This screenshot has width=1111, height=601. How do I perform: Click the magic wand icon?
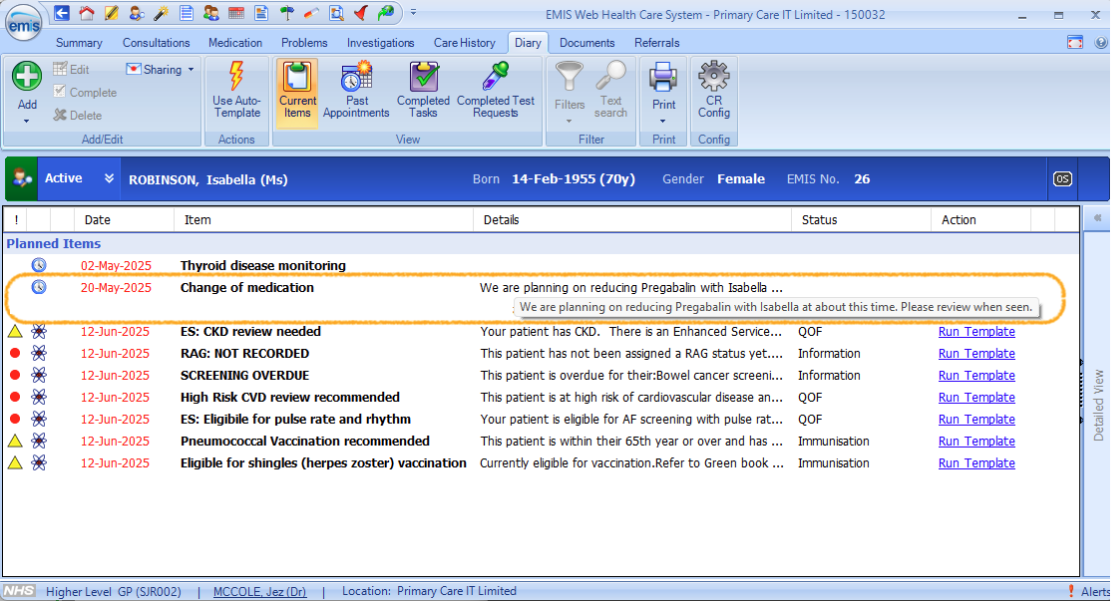coord(161,13)
